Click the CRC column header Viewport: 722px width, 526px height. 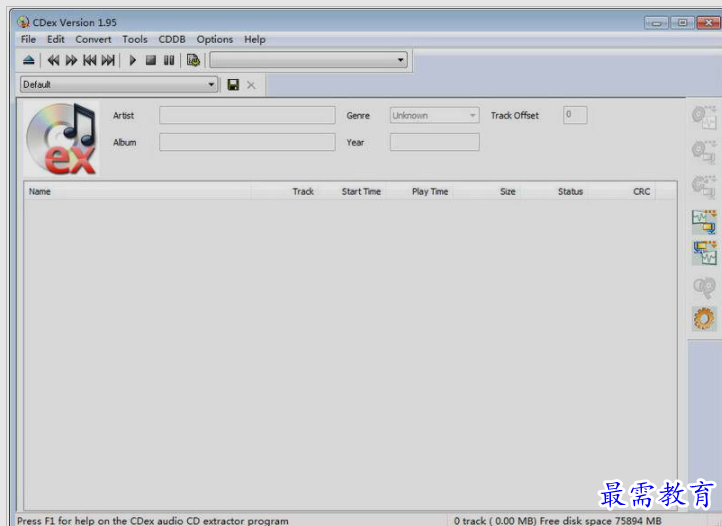coord(621,192)
